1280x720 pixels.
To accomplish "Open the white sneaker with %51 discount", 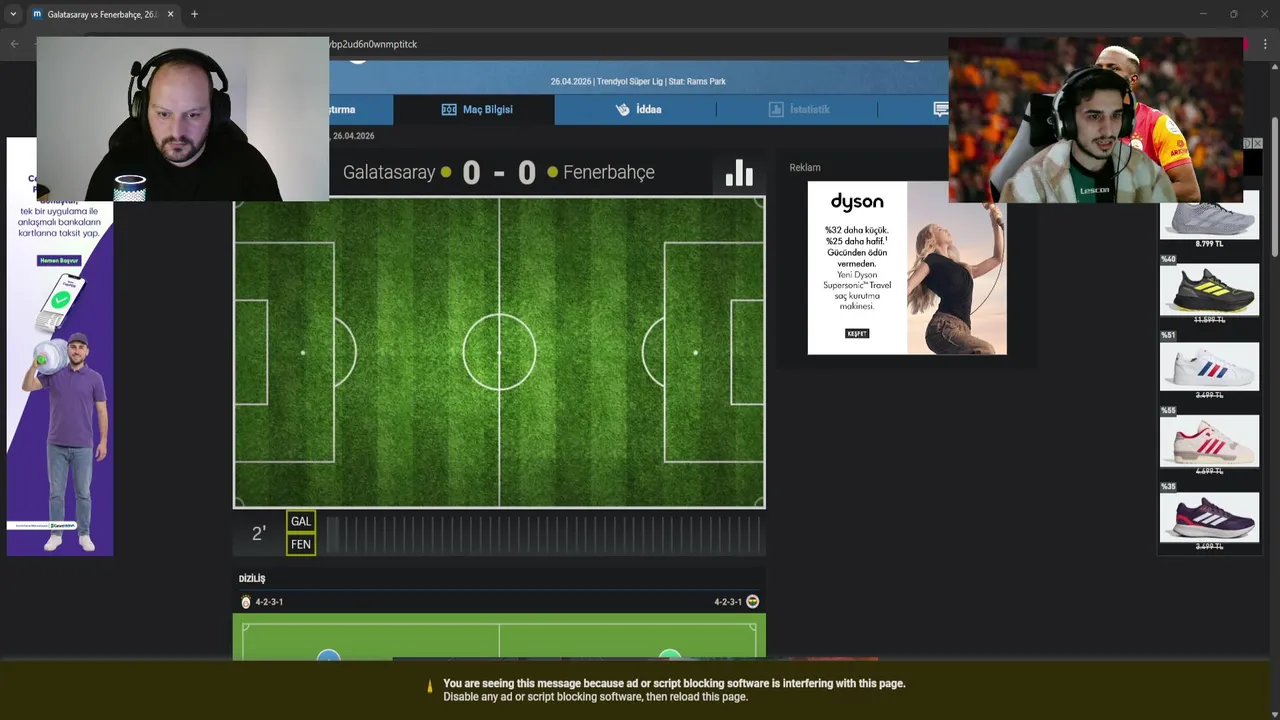I will (x=1209, y=366).
